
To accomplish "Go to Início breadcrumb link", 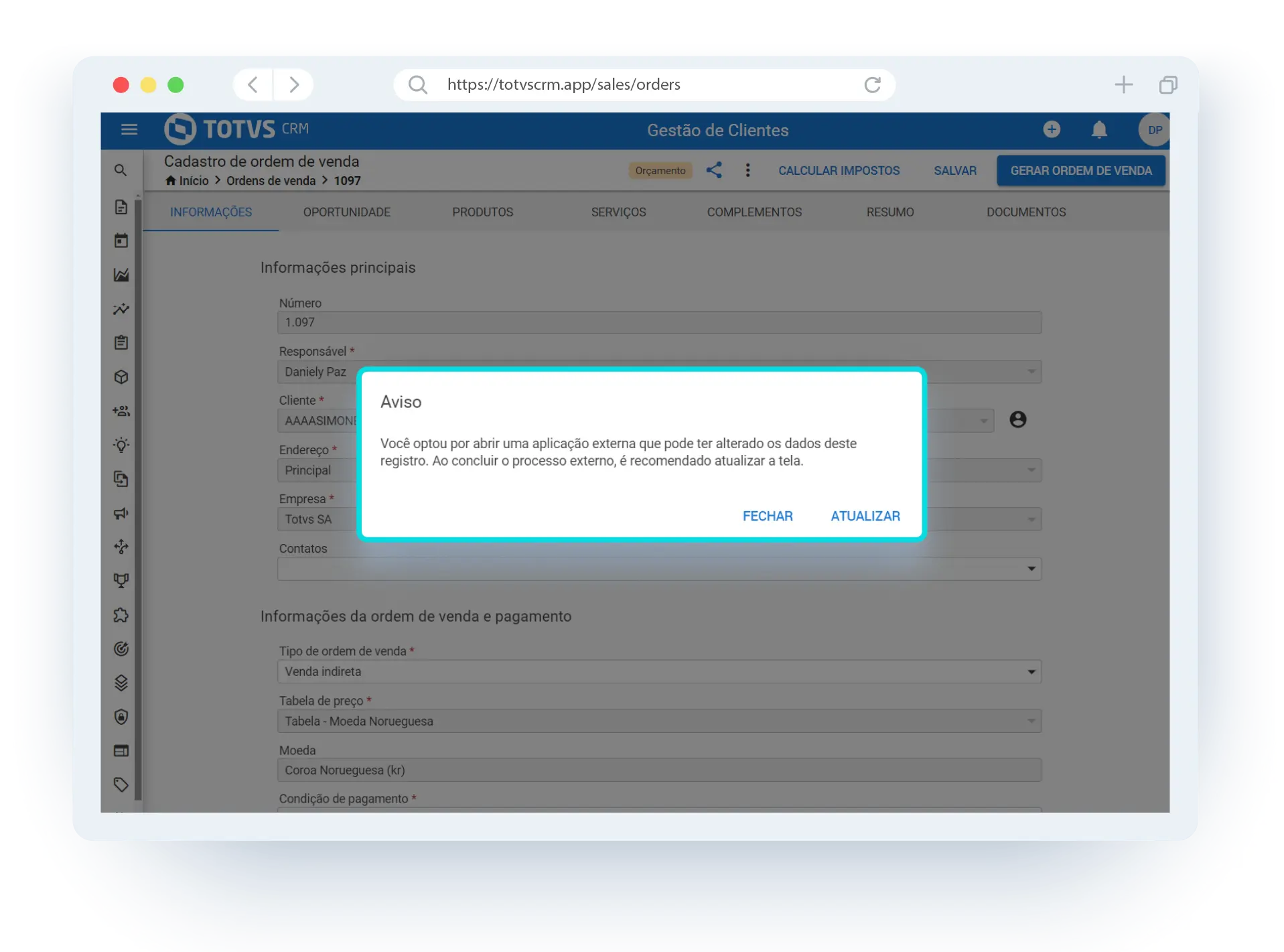I will (188, 180).
